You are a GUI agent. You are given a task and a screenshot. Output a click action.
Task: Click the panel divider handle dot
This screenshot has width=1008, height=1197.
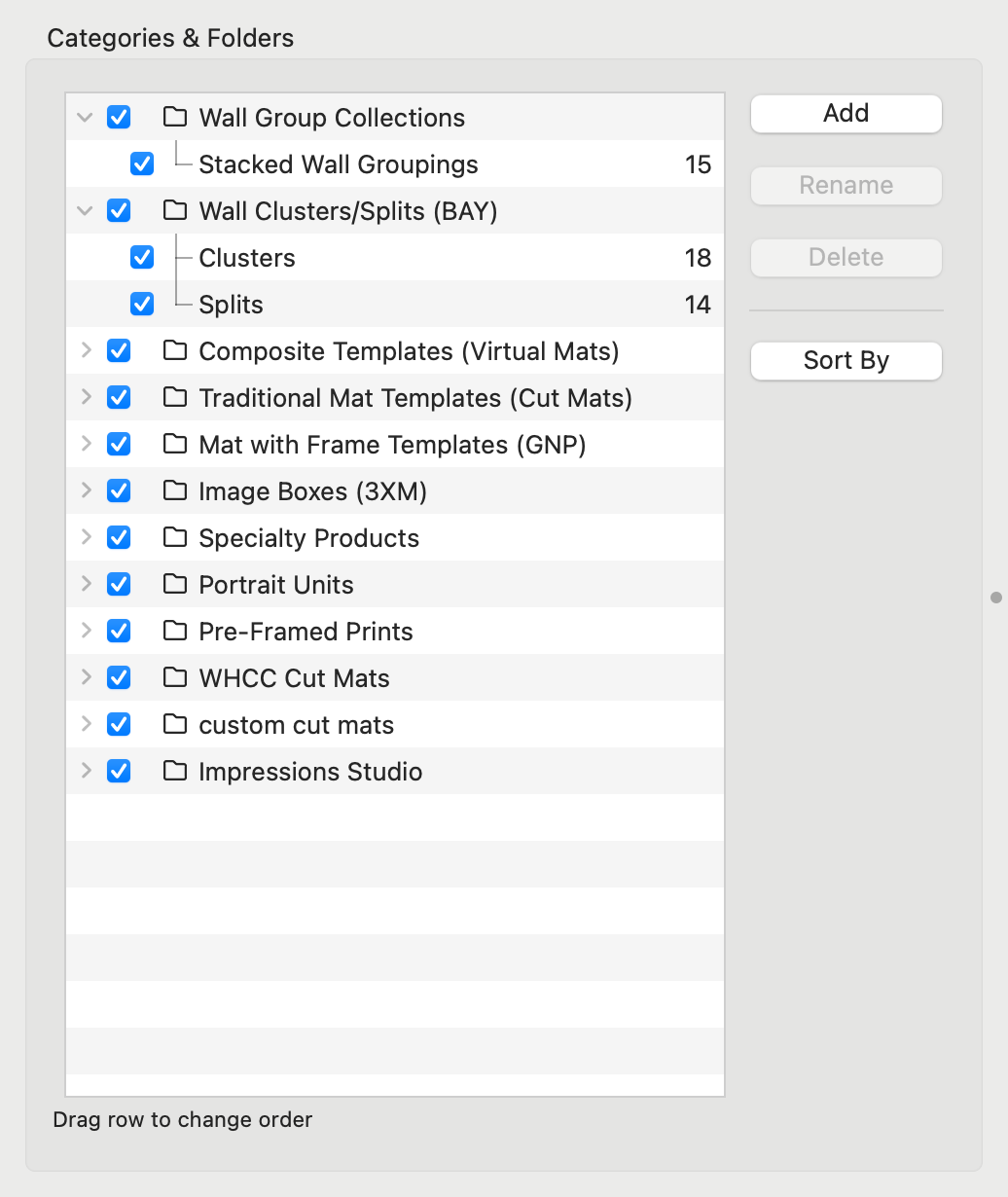pyautogui.click(x=995, y=598)
